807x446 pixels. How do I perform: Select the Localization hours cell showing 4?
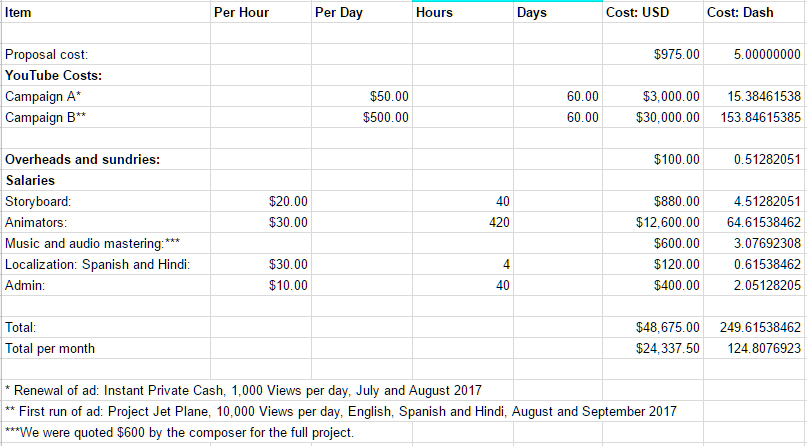pos(463,264)
